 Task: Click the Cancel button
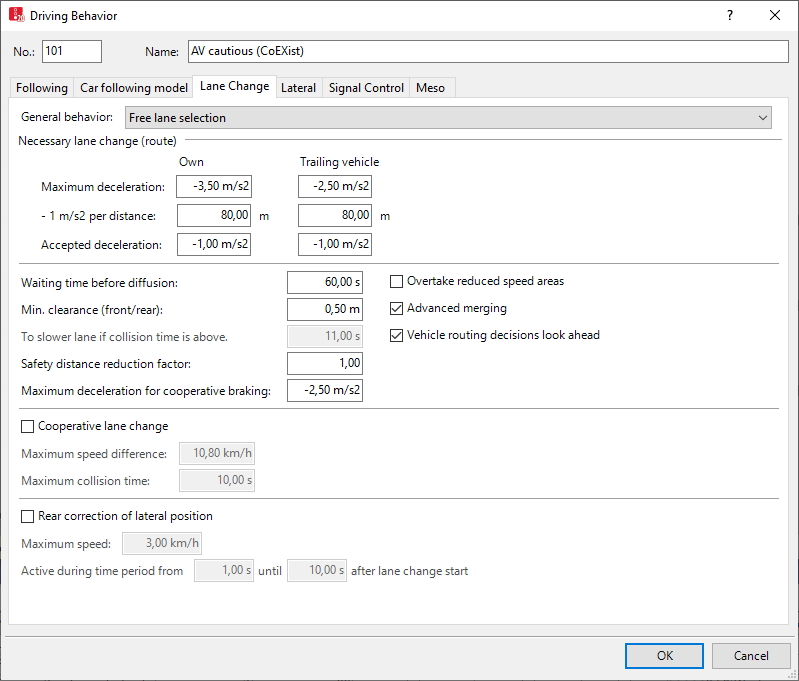pyautogui.click(x=751, y=656)
